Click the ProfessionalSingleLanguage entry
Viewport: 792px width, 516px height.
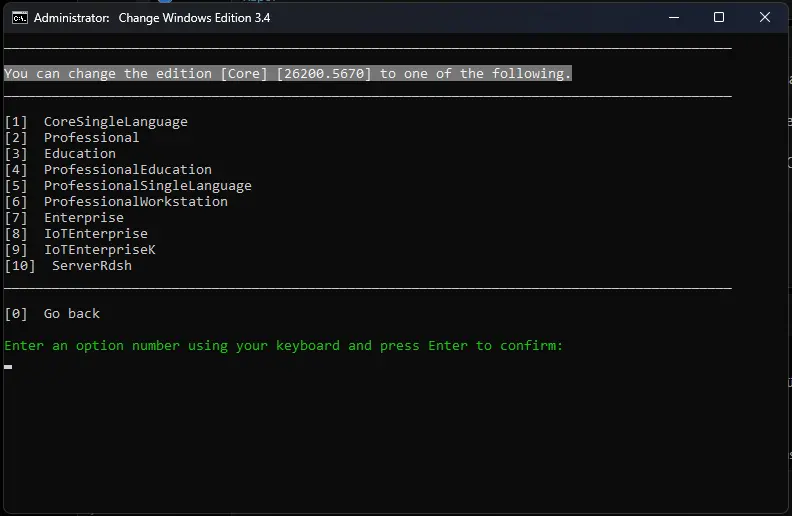(128, 186)
